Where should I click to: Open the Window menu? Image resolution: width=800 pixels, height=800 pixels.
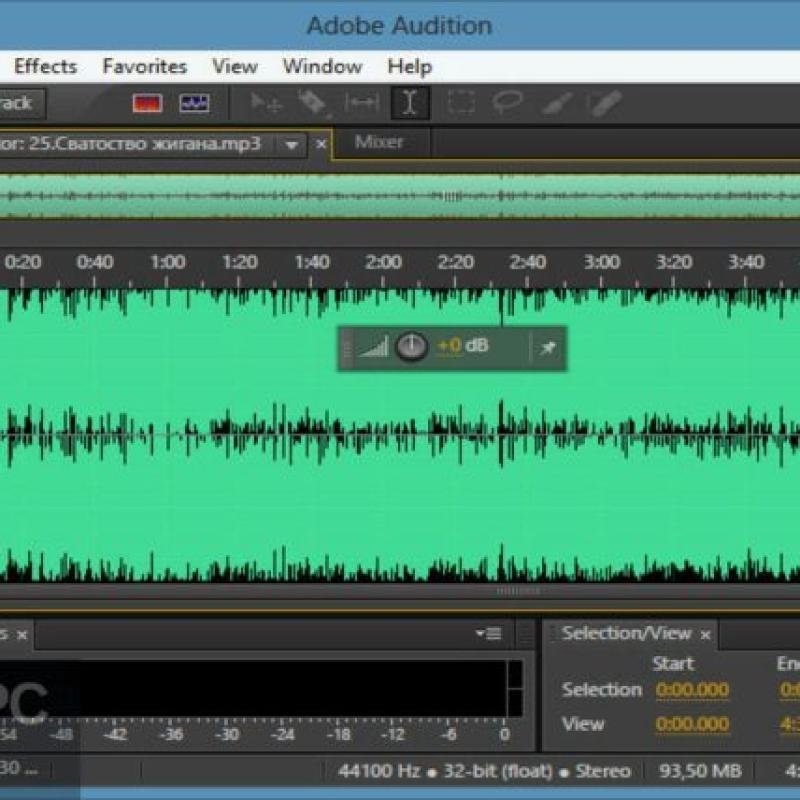pos(322,67)
